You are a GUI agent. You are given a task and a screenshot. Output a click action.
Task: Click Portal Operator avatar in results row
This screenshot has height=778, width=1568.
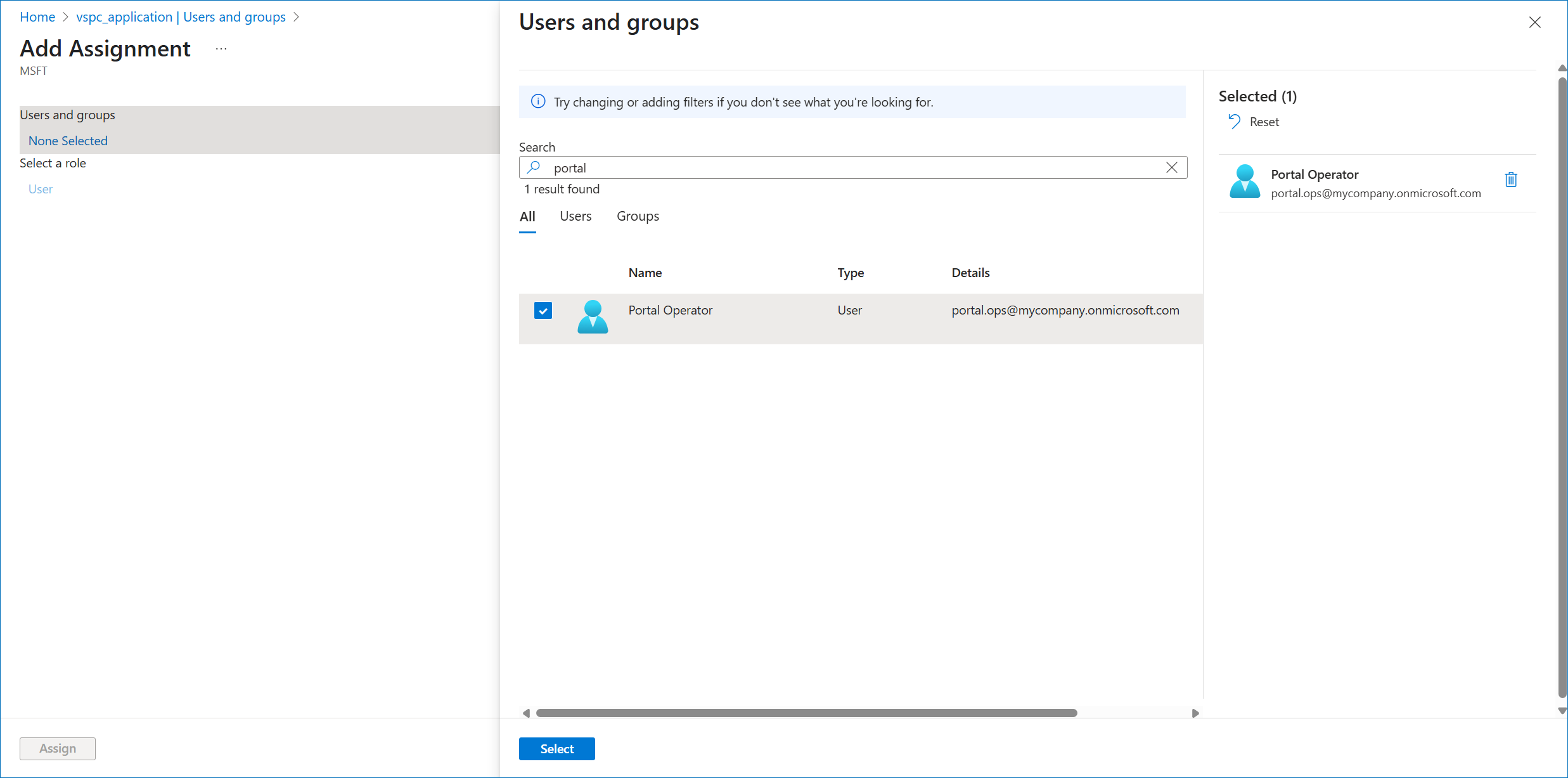[593, 316]
